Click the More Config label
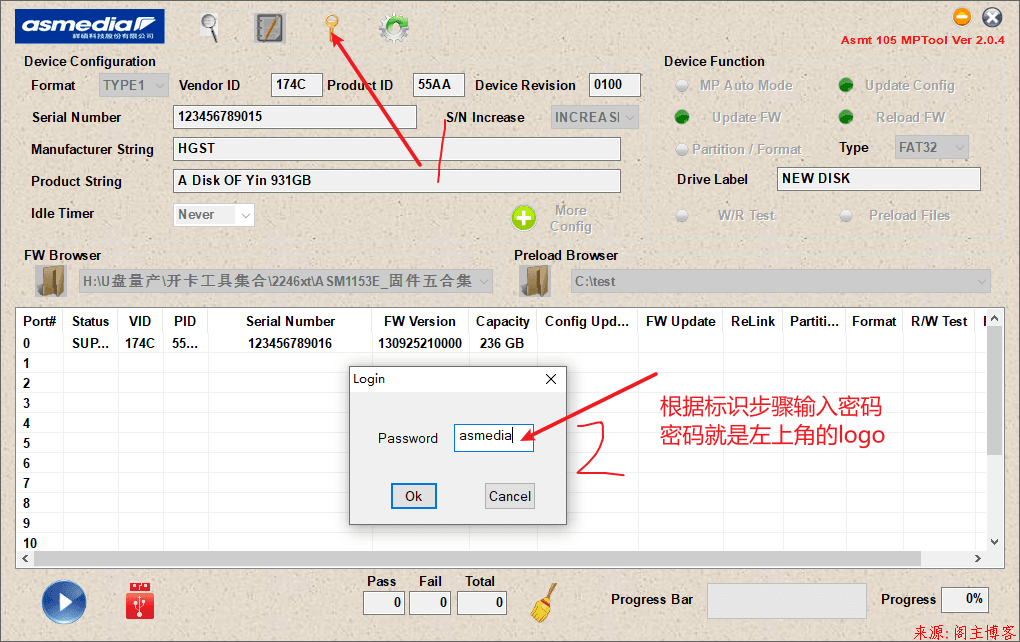Screen dimensions: 1020x642 570,219
